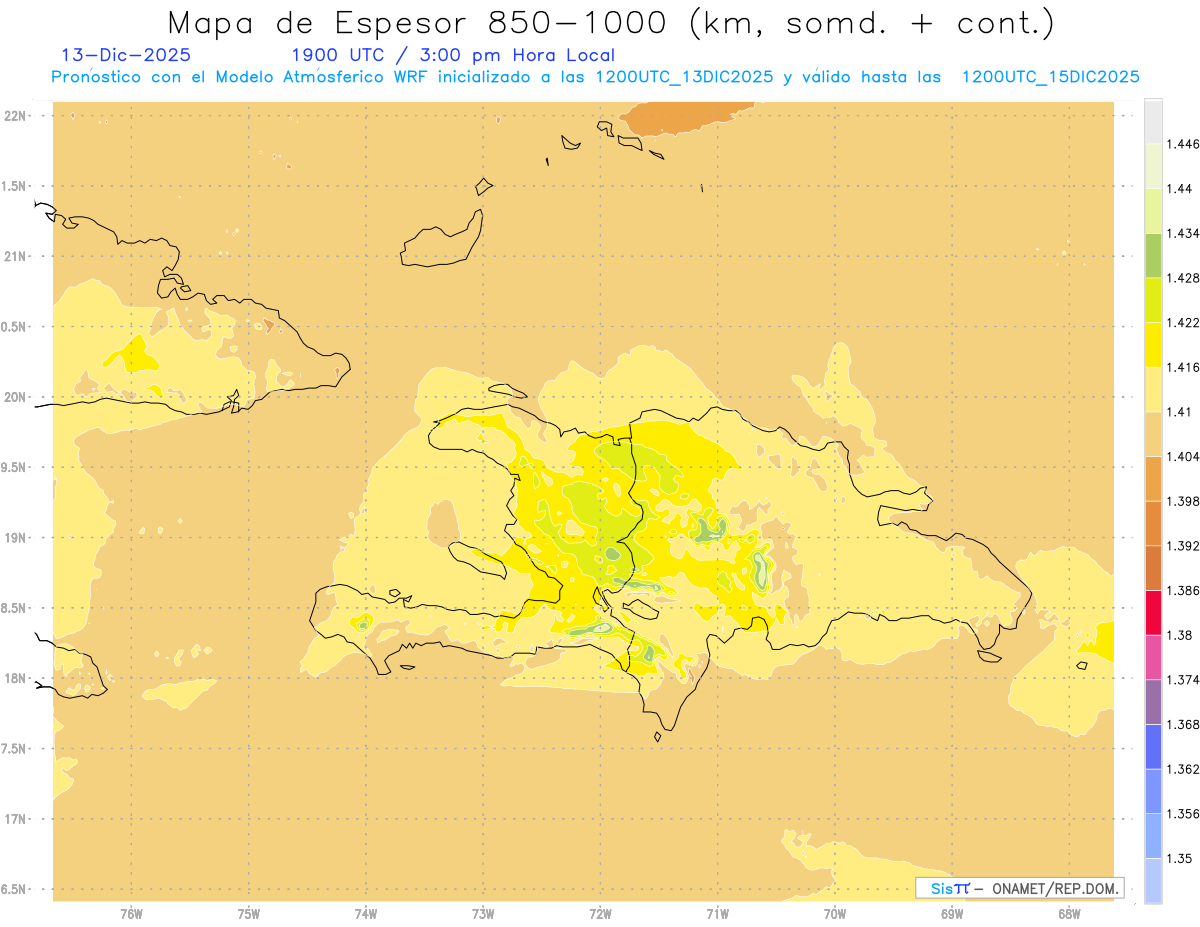Click the '1.404' legend value
Image resolution: width=1200 pixels, height=927 pixels.
click(1183, 456)
